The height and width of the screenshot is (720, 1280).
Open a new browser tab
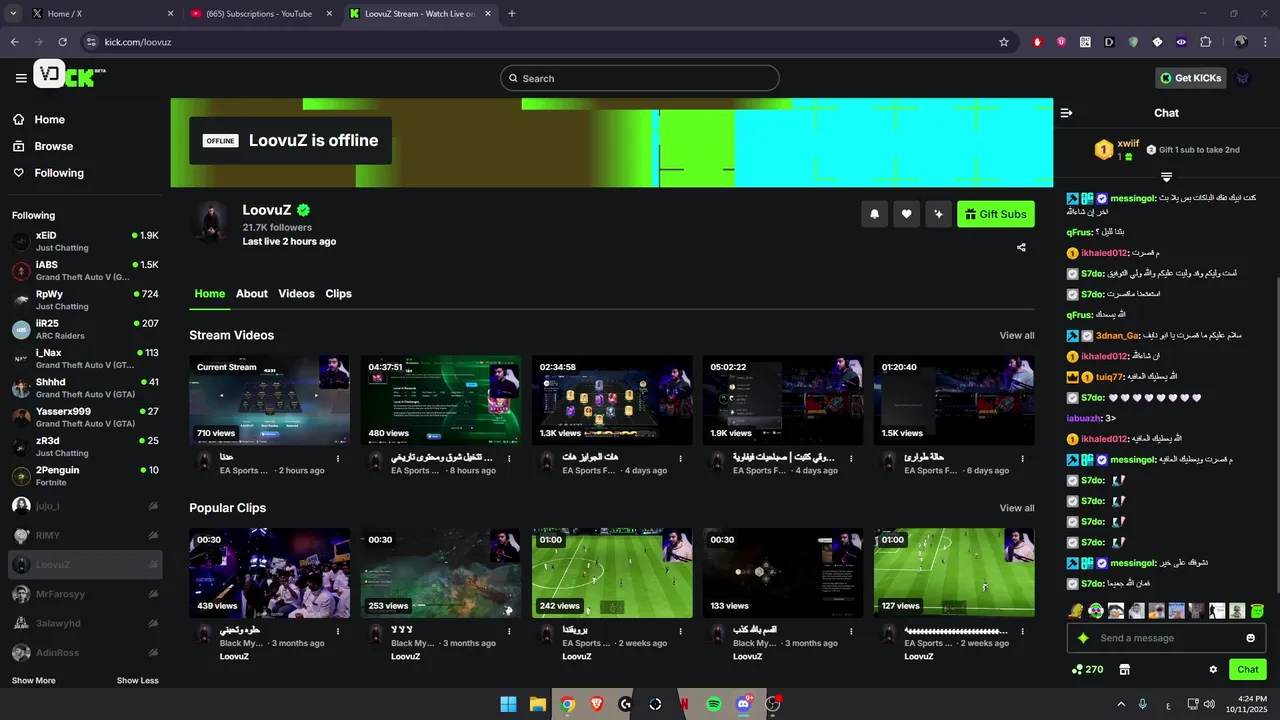click(512, 14)
